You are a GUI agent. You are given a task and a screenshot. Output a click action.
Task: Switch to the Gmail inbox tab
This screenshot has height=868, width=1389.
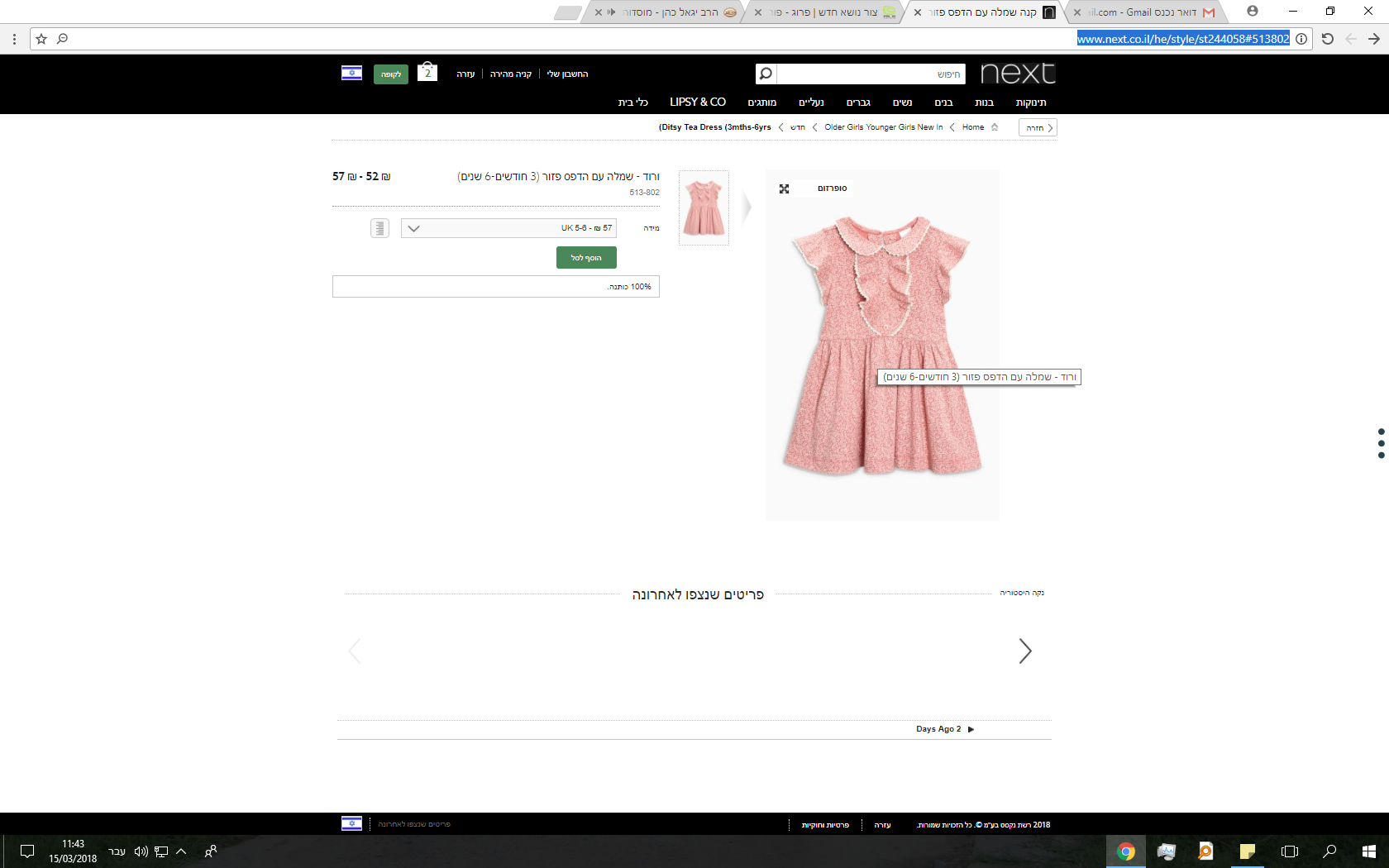[x=1149, y=12]
